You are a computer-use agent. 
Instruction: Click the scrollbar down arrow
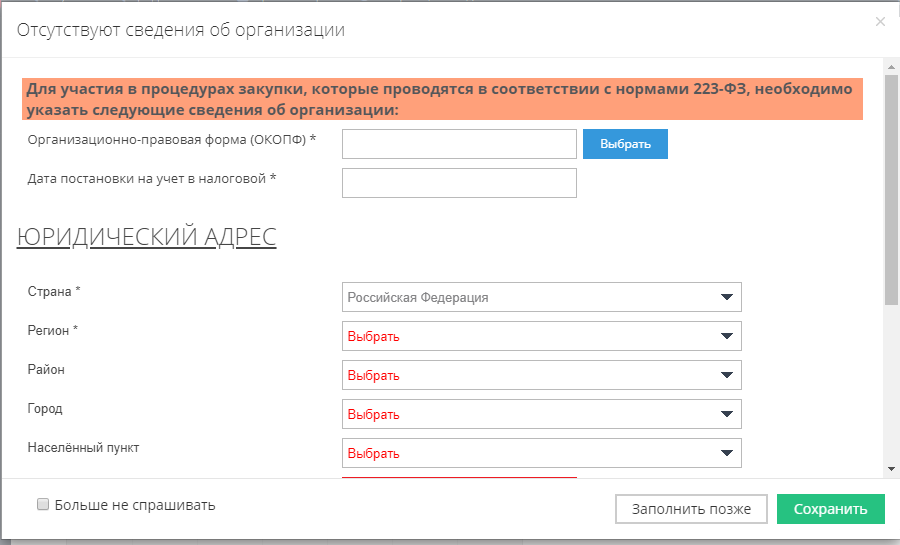(x=891, y=468)
